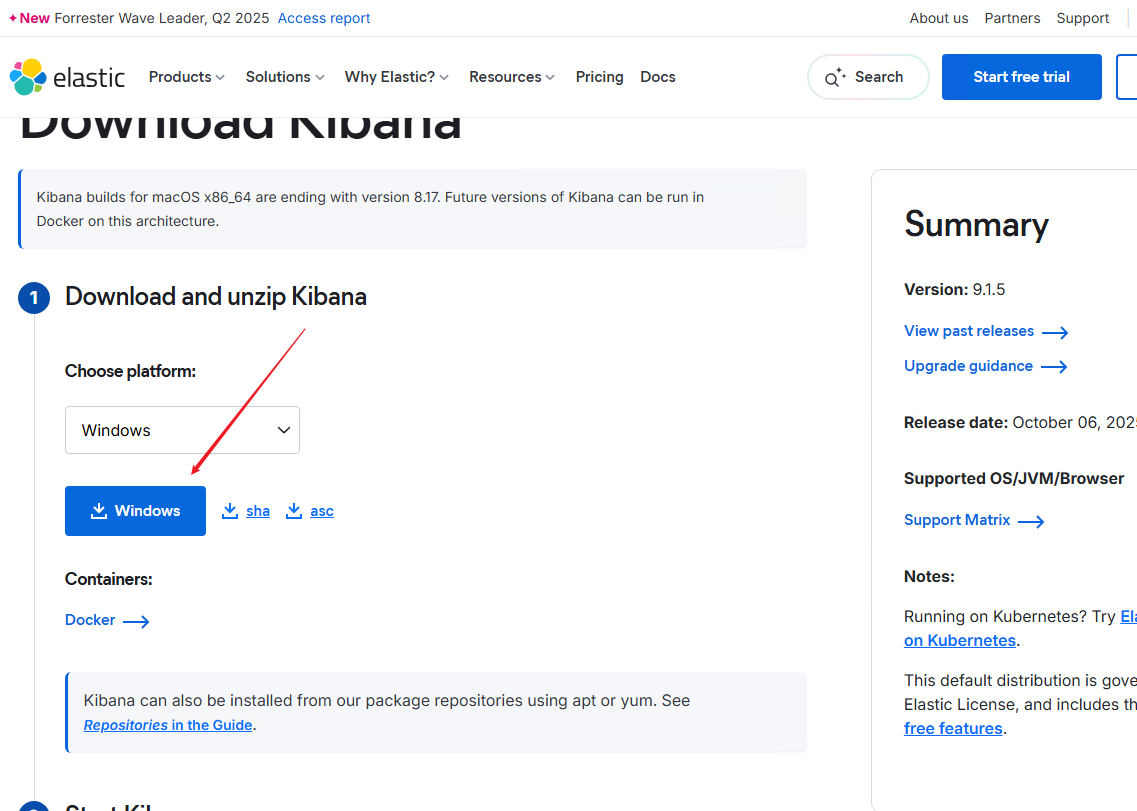Image resolution: width=1137 pixels, height=811 pixels.
Task: Open Upgrade guidance link
Action: click(x=968, y=366)
